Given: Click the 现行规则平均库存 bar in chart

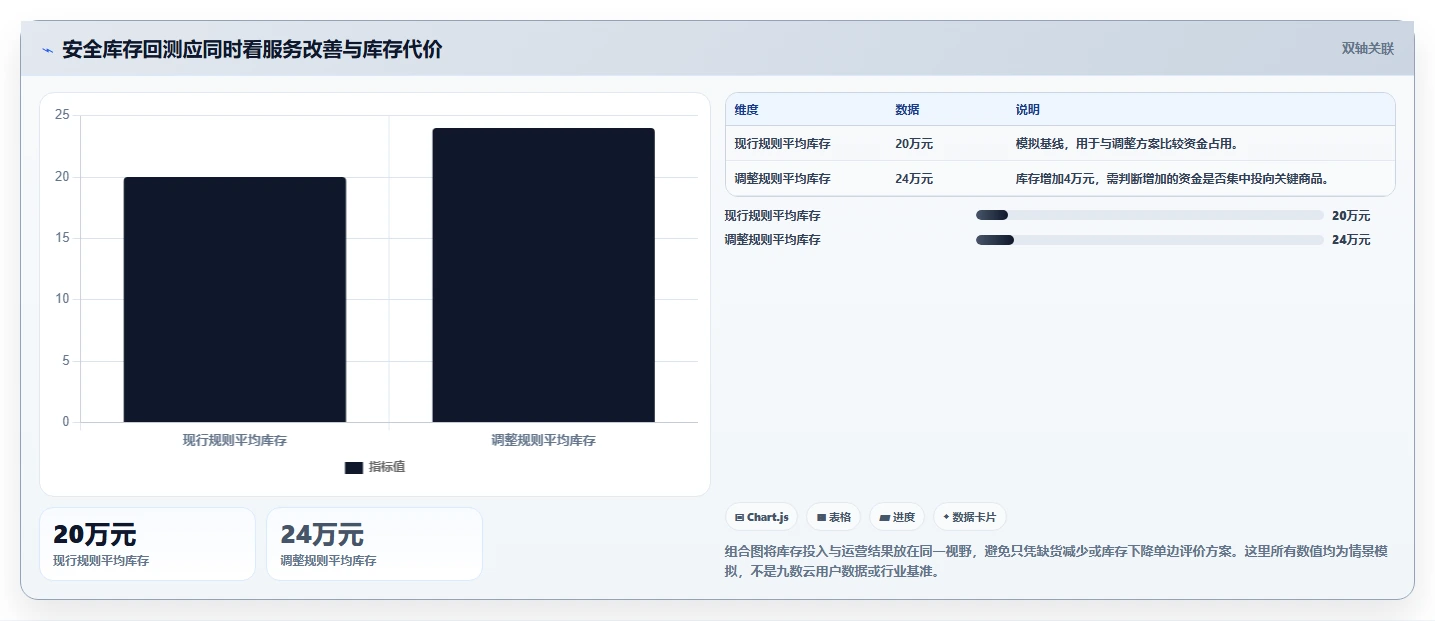Looking at the screenshot, I should click(235, 300).
